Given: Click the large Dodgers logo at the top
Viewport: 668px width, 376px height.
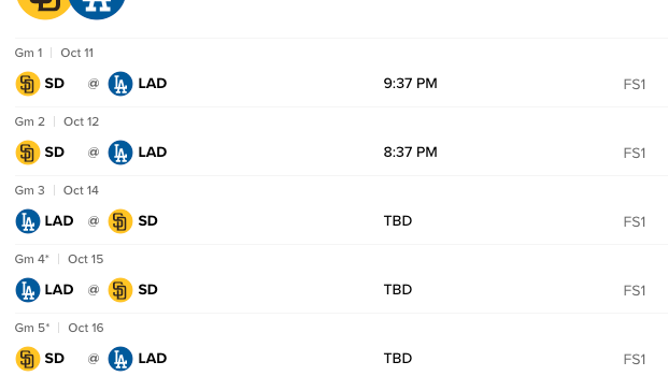Looking at the screenshot, I should (97, 6).
